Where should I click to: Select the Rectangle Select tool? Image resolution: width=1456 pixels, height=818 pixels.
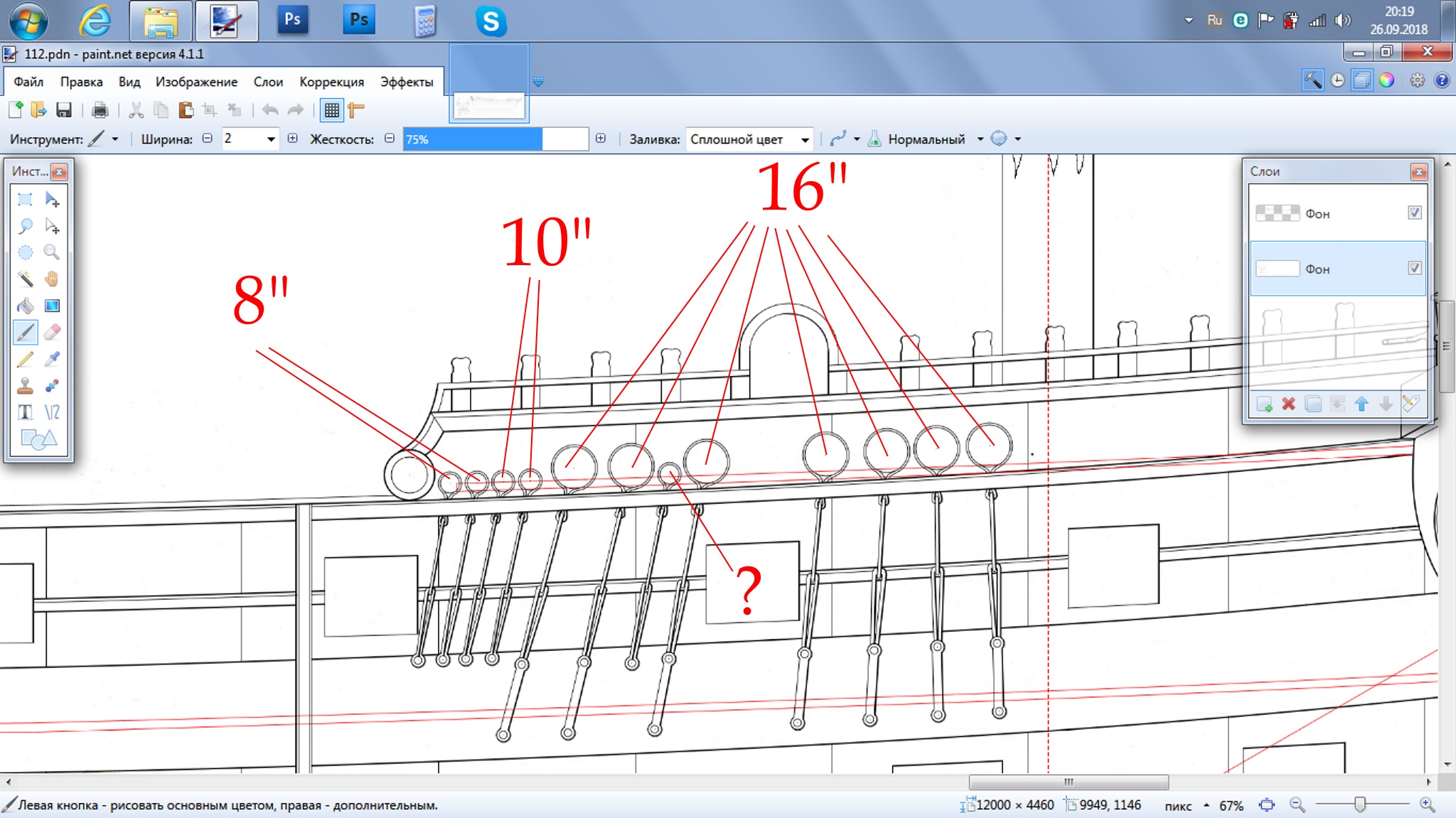(x=25, y=199)
